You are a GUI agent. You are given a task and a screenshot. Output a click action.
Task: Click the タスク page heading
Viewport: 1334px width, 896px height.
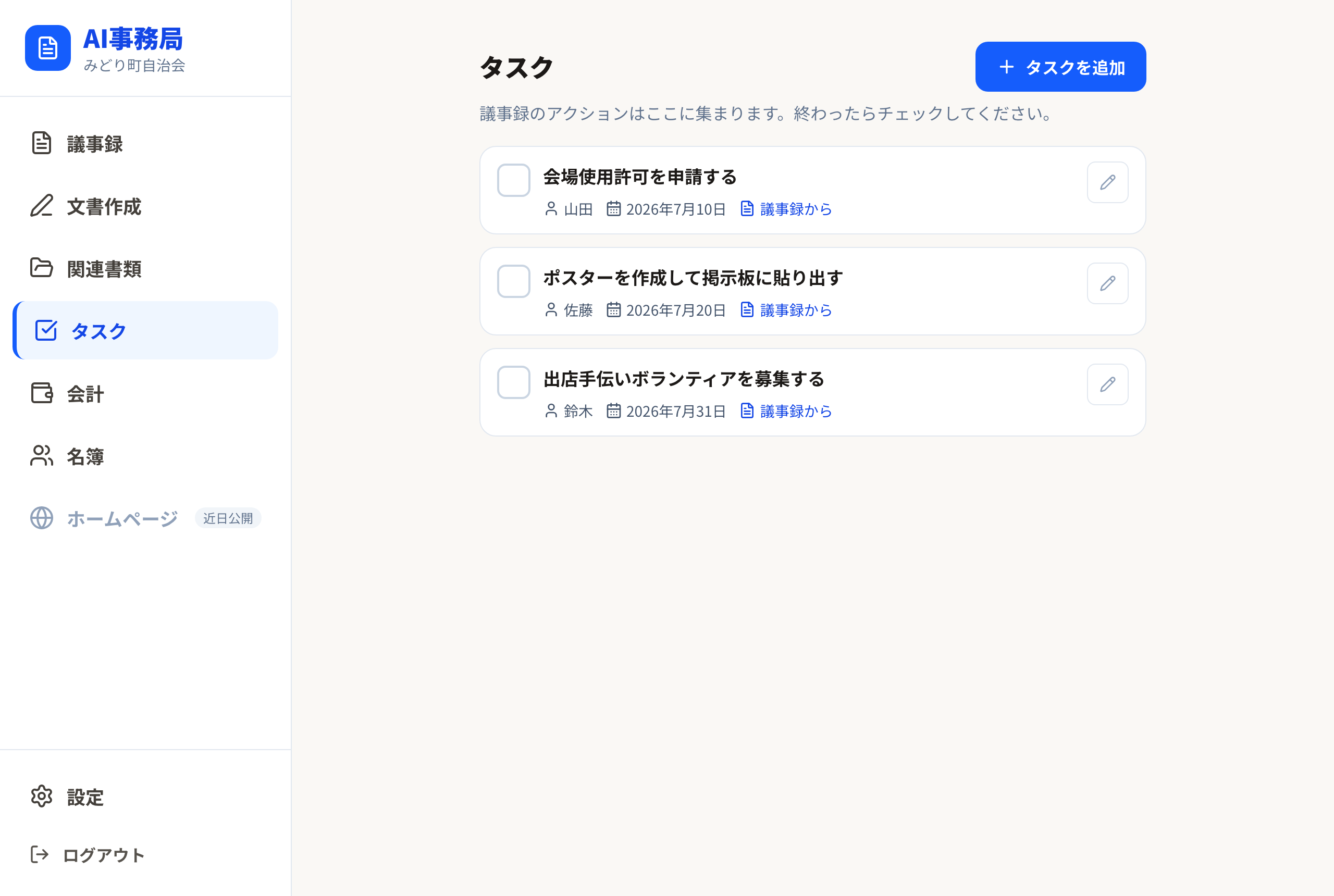point(517,67)
